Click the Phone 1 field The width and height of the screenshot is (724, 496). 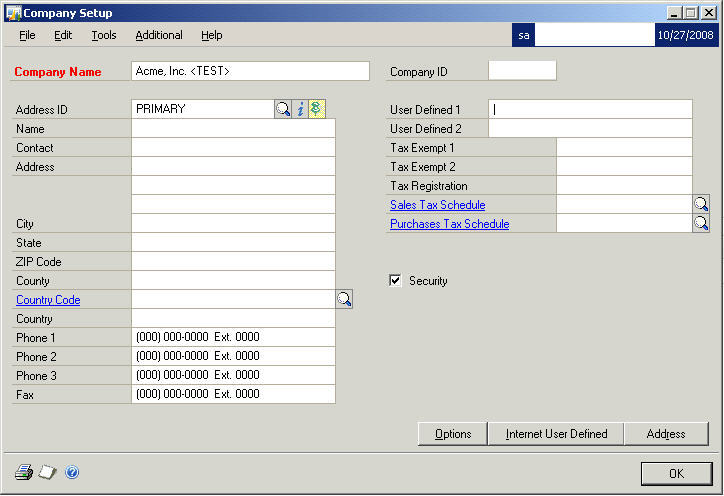point(233,337)
